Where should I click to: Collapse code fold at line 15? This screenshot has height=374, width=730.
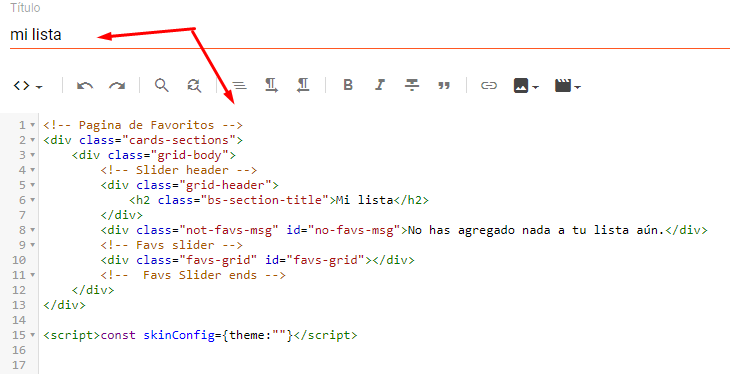[x=33, y=335]
